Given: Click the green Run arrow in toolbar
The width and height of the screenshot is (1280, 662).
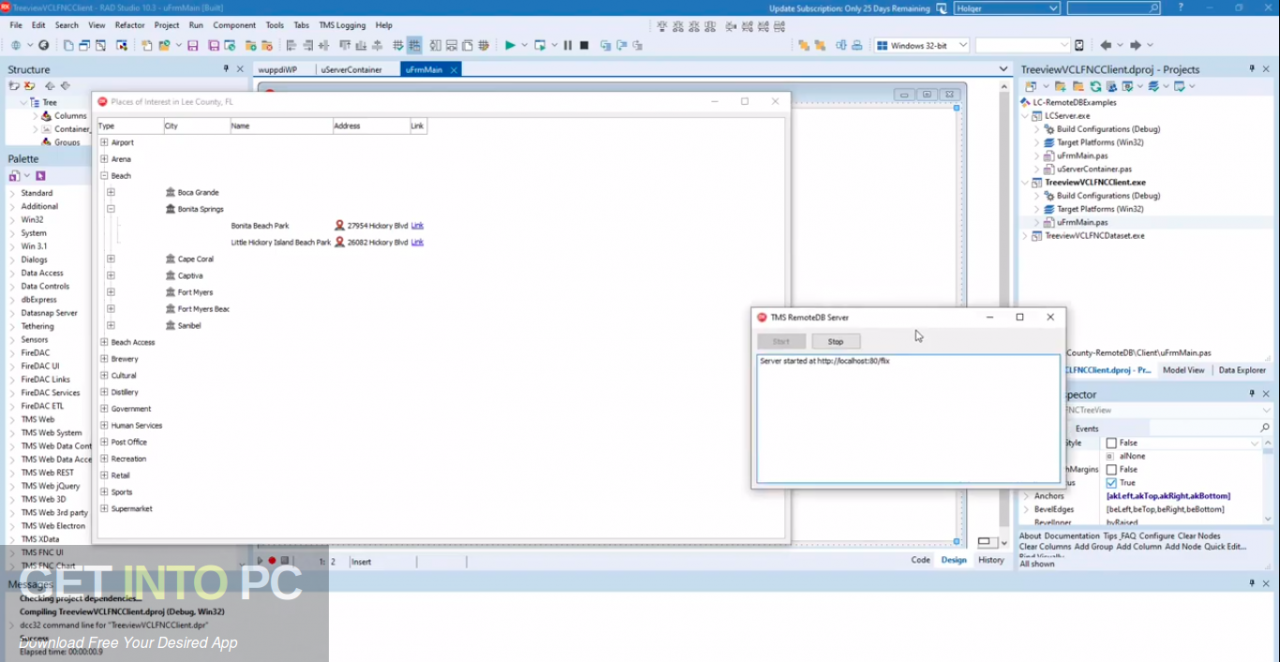Looking at the screenshot, I should (x=510, y=45).
